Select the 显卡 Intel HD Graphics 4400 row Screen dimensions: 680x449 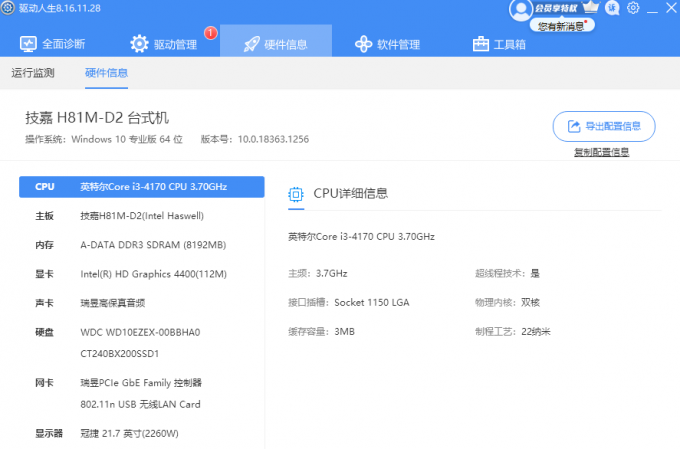pyautogui.click(x=142, y=274)
